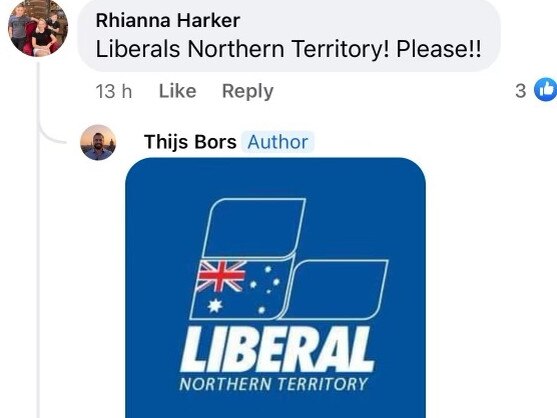The width and height of the screenshot is (557, 418).
Task: Click the Thijs Bors name link
Action: 190,142
